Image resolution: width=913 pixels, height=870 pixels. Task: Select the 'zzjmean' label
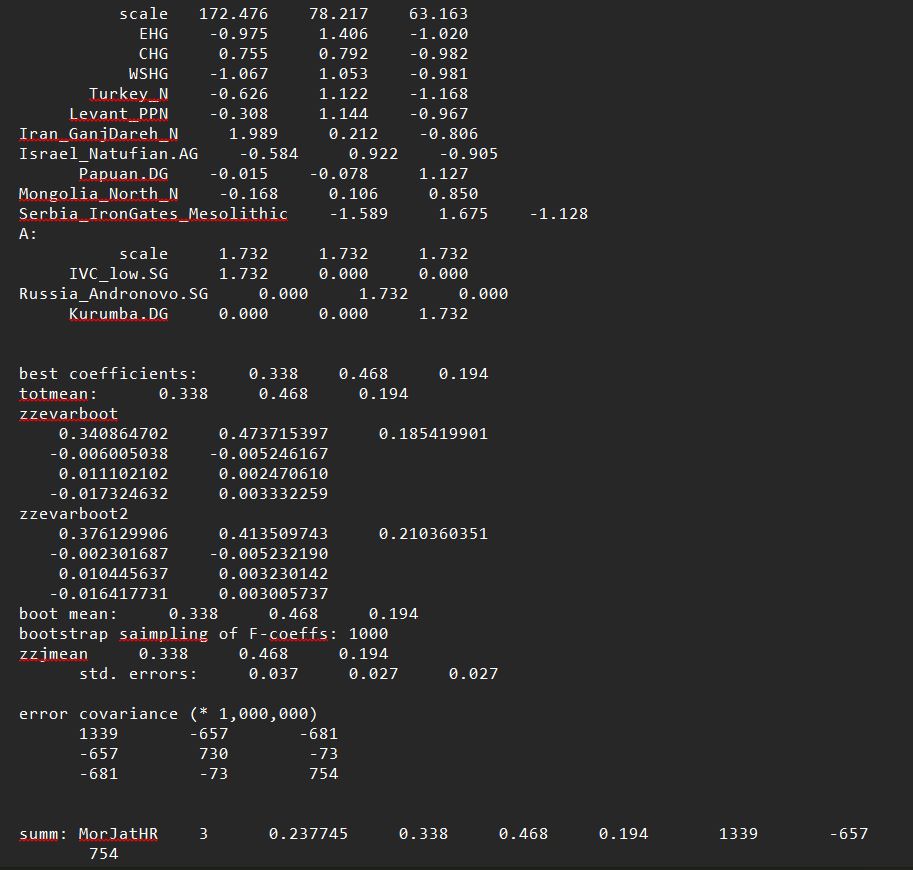[54, 654]
